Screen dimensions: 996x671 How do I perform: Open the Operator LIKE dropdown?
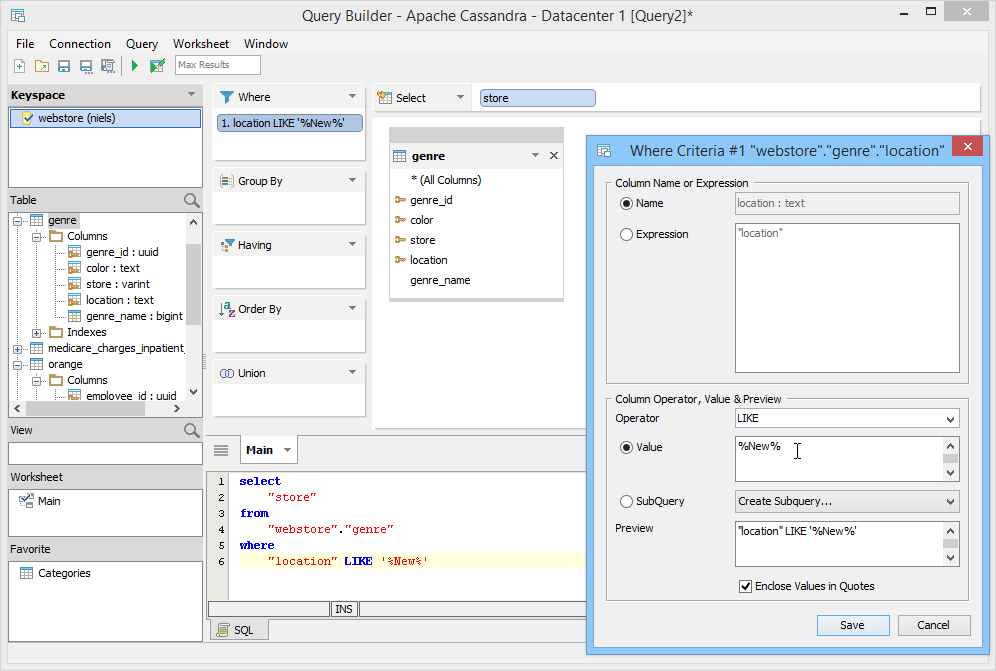[950, 419]
